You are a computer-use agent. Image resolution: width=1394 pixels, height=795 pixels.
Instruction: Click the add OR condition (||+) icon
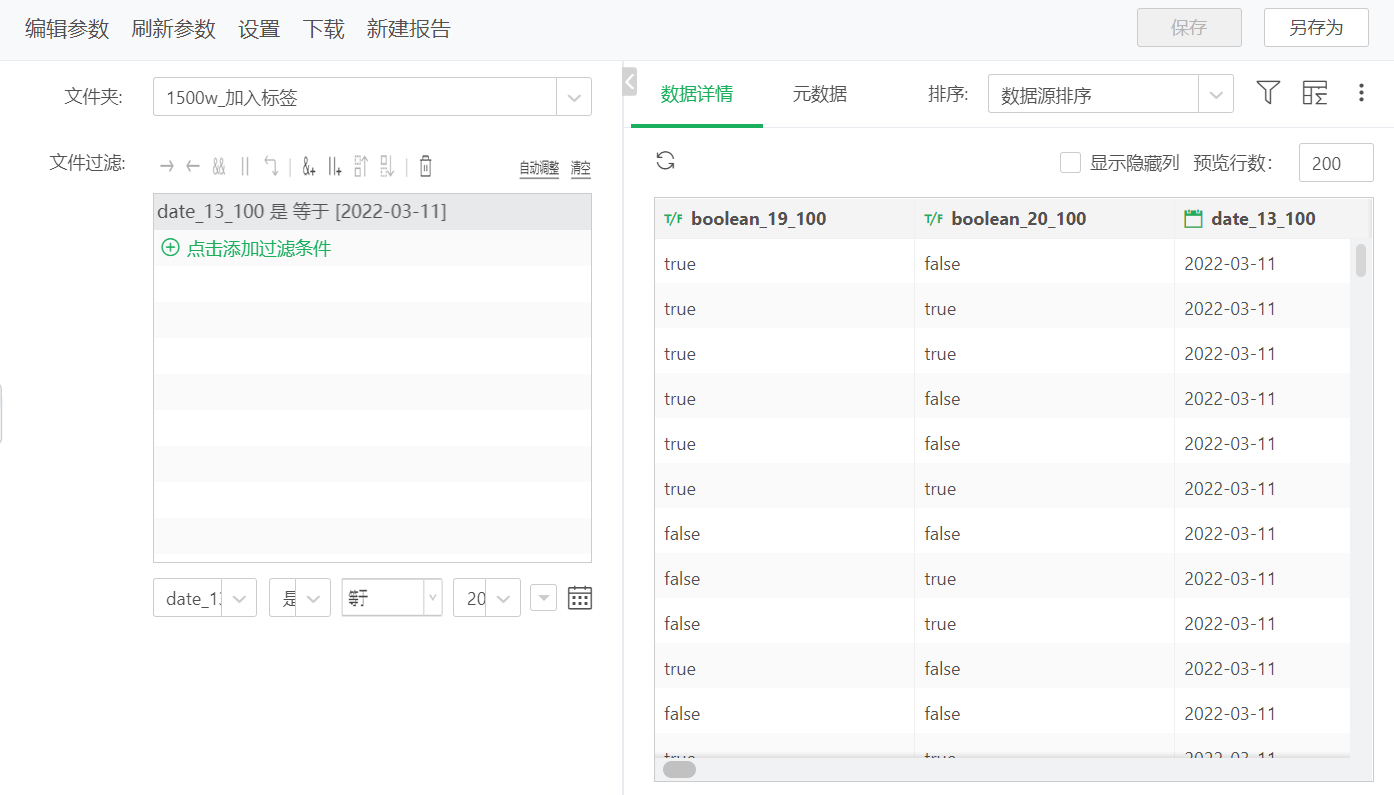point(335,166)
